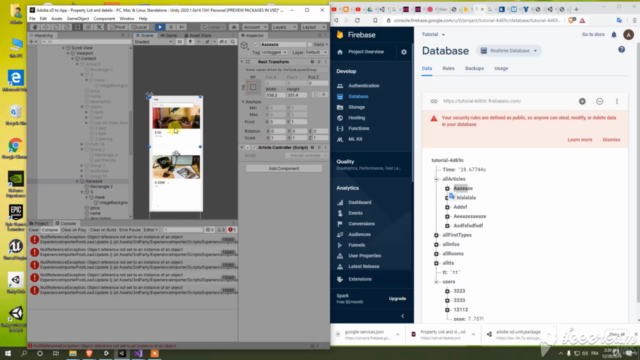Click the anchor presets square icon
The image size is (640, 360).
(253, 87)
